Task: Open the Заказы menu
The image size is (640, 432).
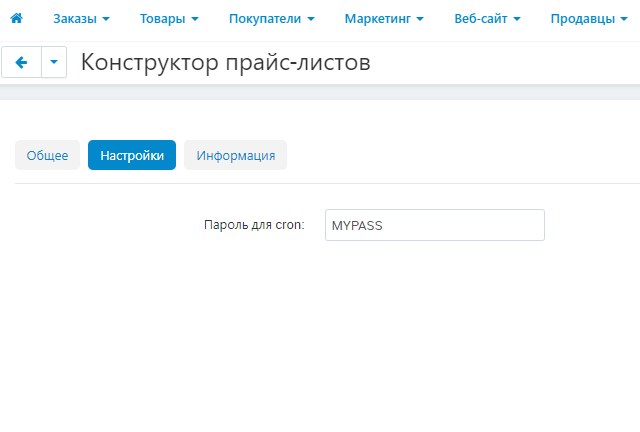Action: point(81,19)
